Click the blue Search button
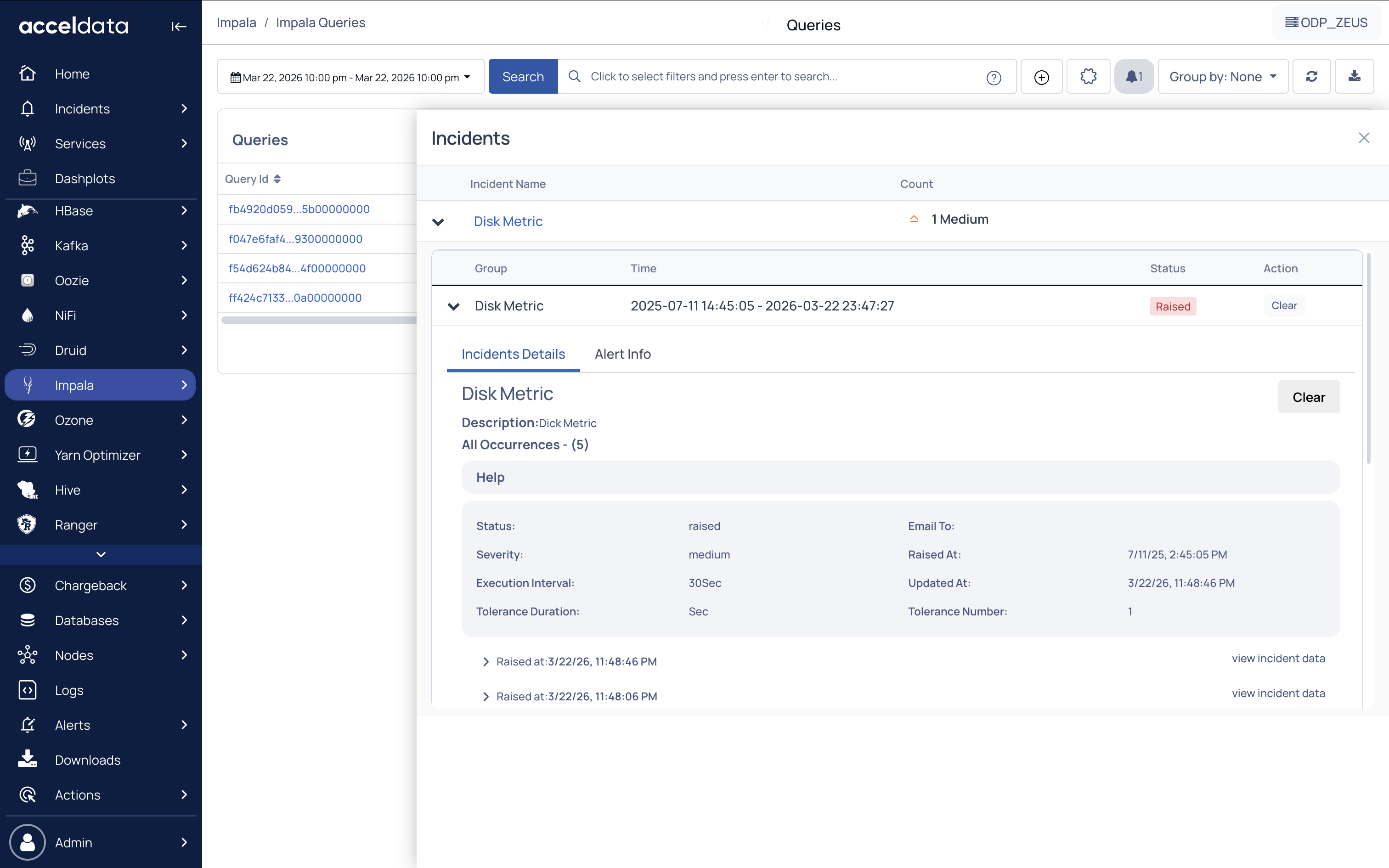 [522, 77]
